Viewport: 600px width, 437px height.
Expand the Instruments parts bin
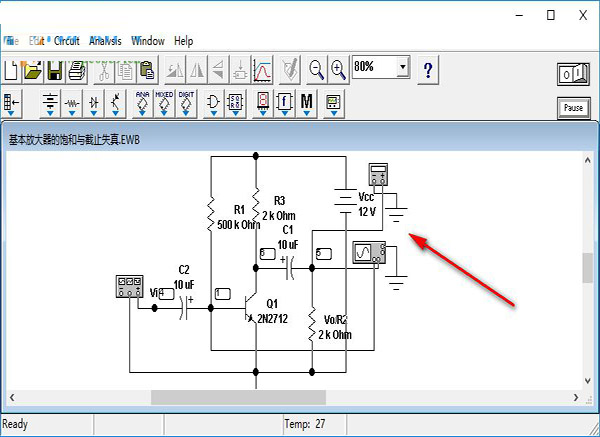coord(332,103)
